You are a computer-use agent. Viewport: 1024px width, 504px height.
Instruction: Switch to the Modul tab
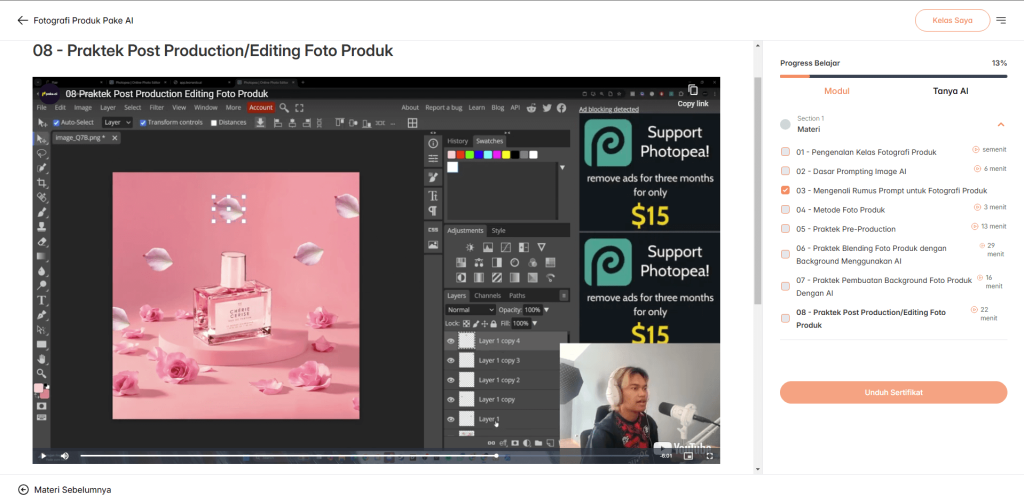837,91
